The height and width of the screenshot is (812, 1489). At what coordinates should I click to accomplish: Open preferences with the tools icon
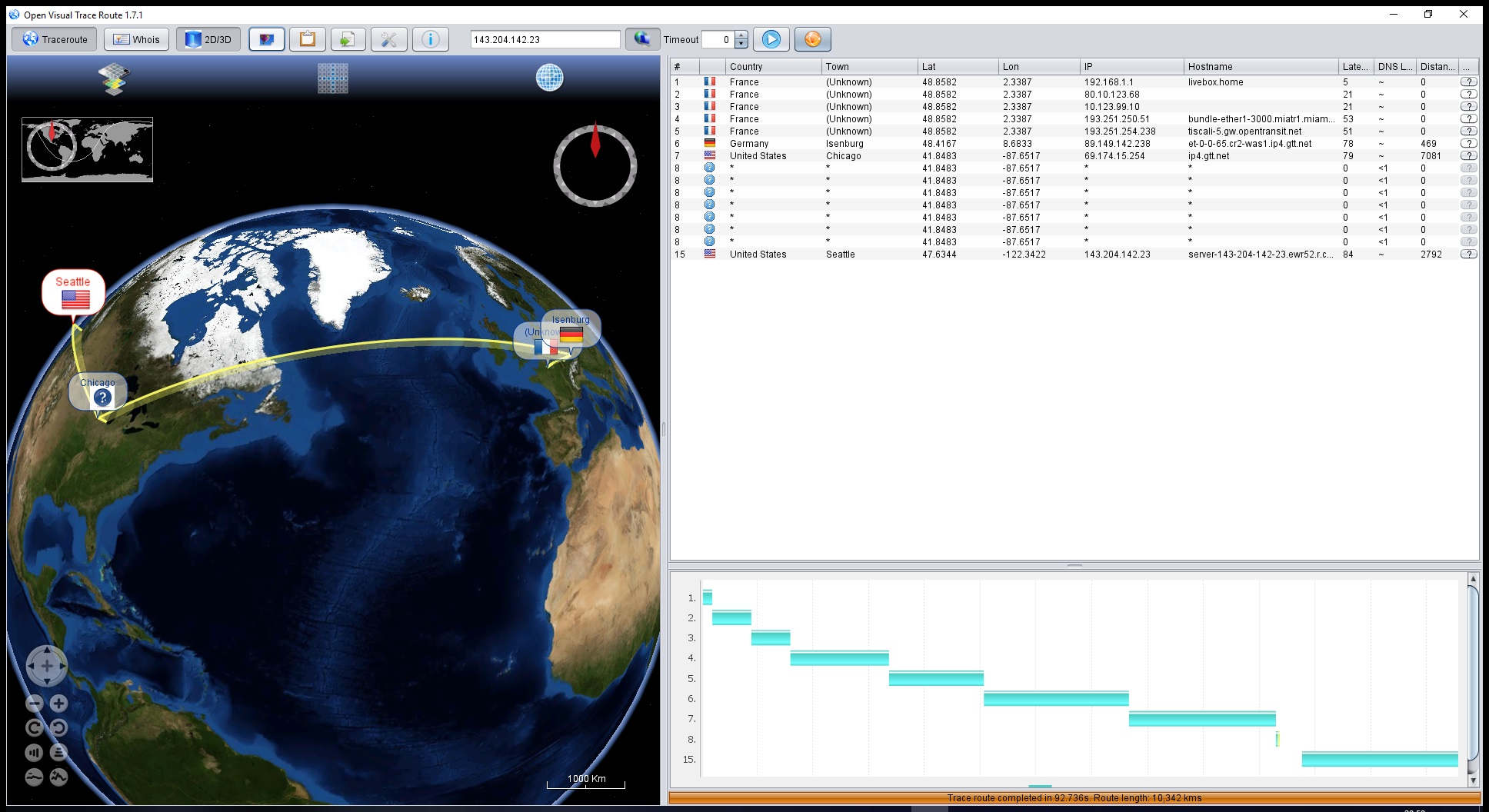pos(389,39)
